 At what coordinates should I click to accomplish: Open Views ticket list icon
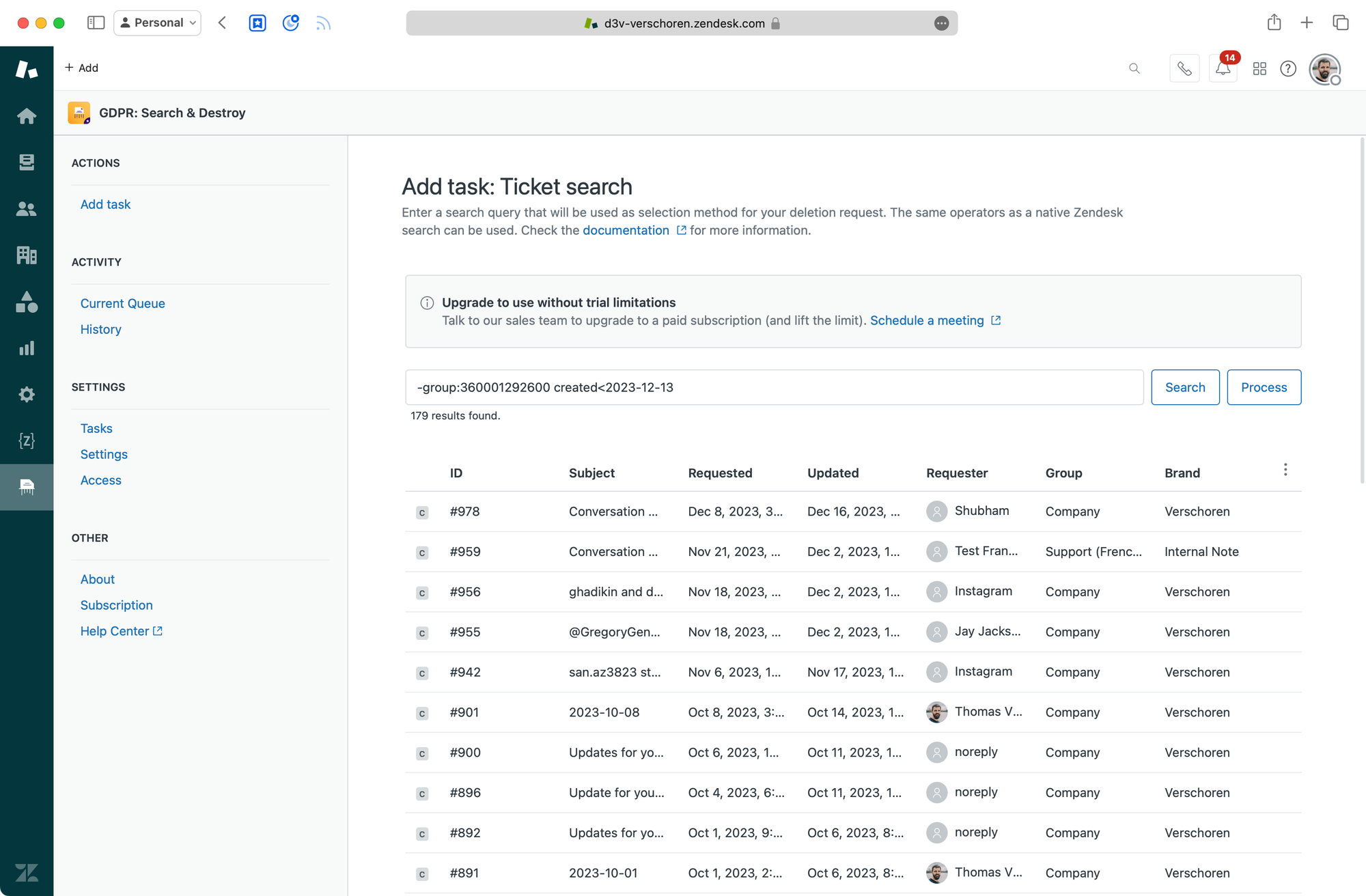(27, 162)
